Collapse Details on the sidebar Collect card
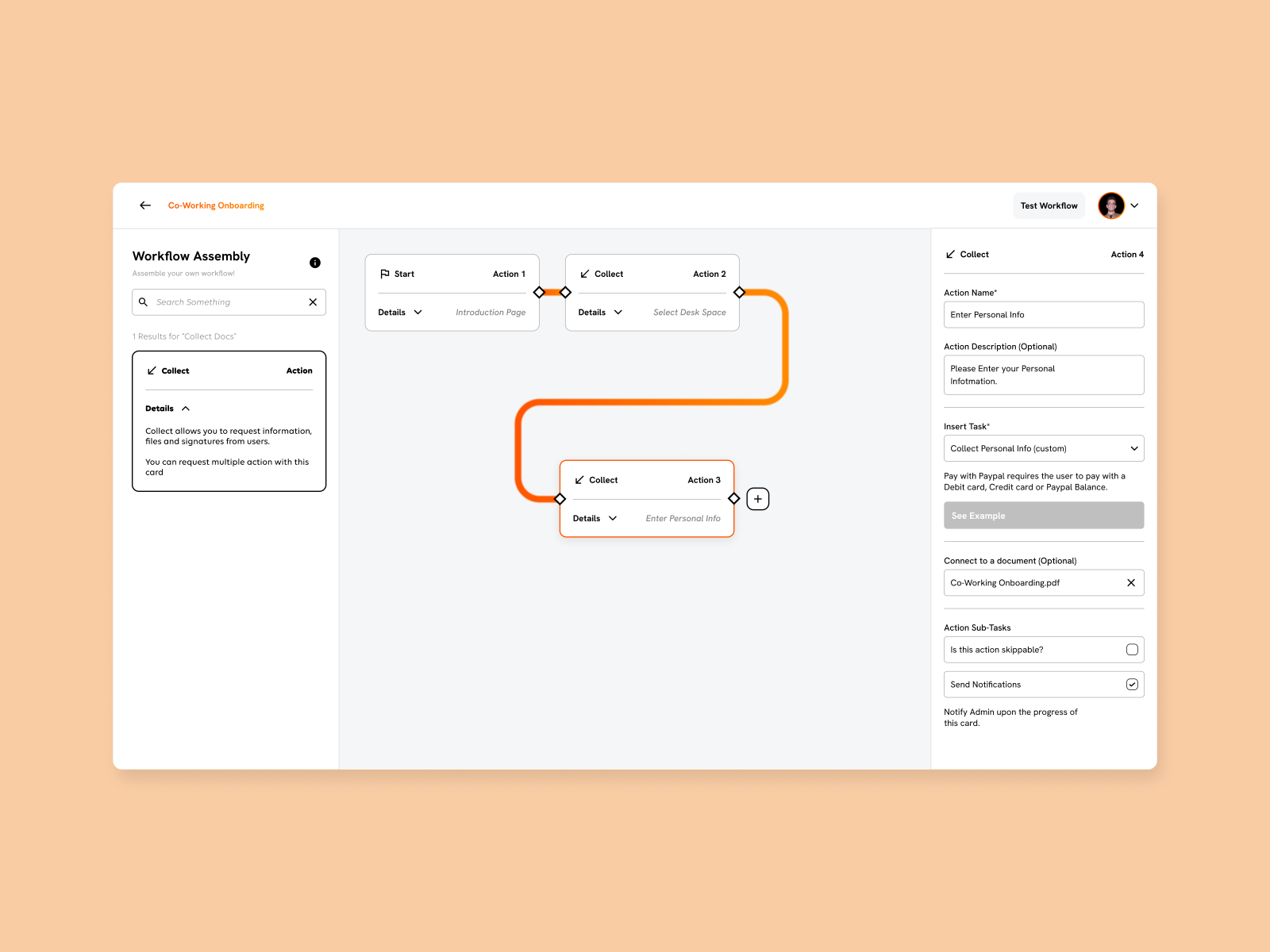The height and width of the screenshot is (952, 1270). click(x=186, y=408)
